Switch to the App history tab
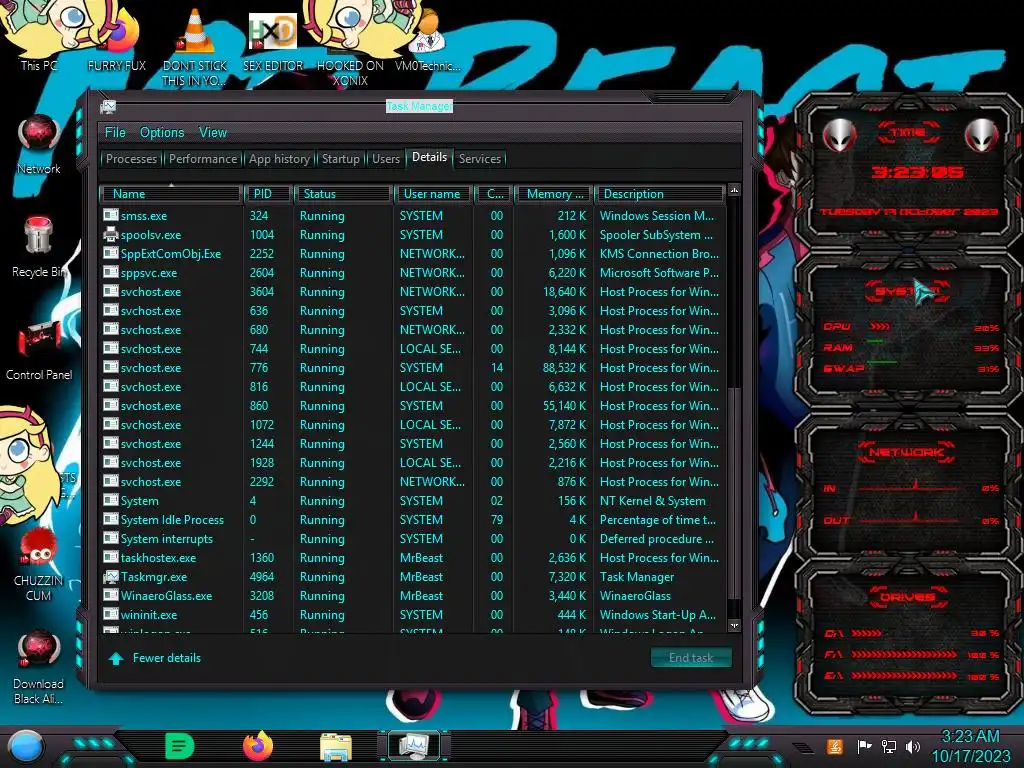Image resolution: width=1024 pixels, height=768 pixels. click(279, 159)
